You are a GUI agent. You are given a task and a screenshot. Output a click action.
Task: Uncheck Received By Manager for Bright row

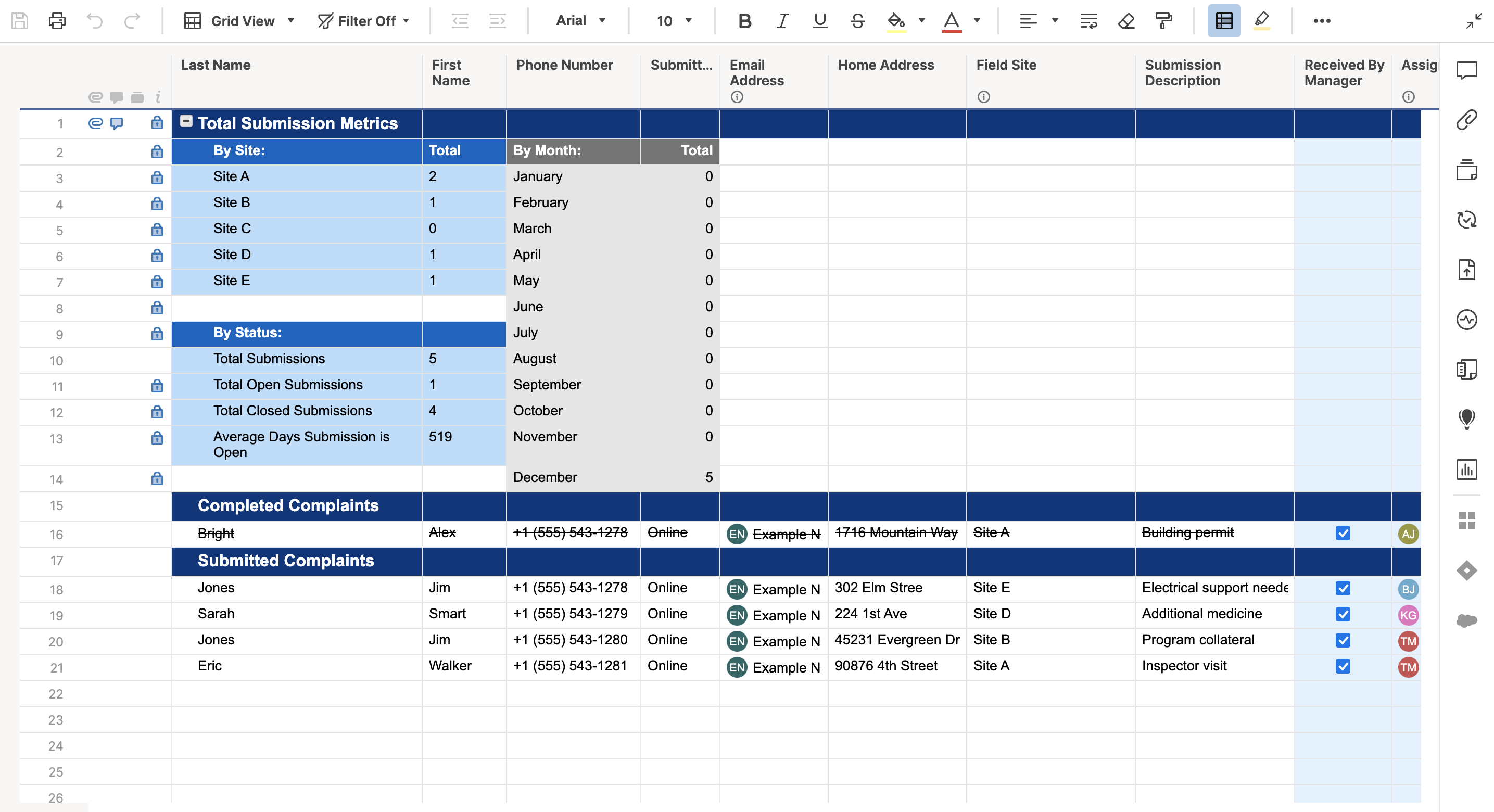point(1343,533)
